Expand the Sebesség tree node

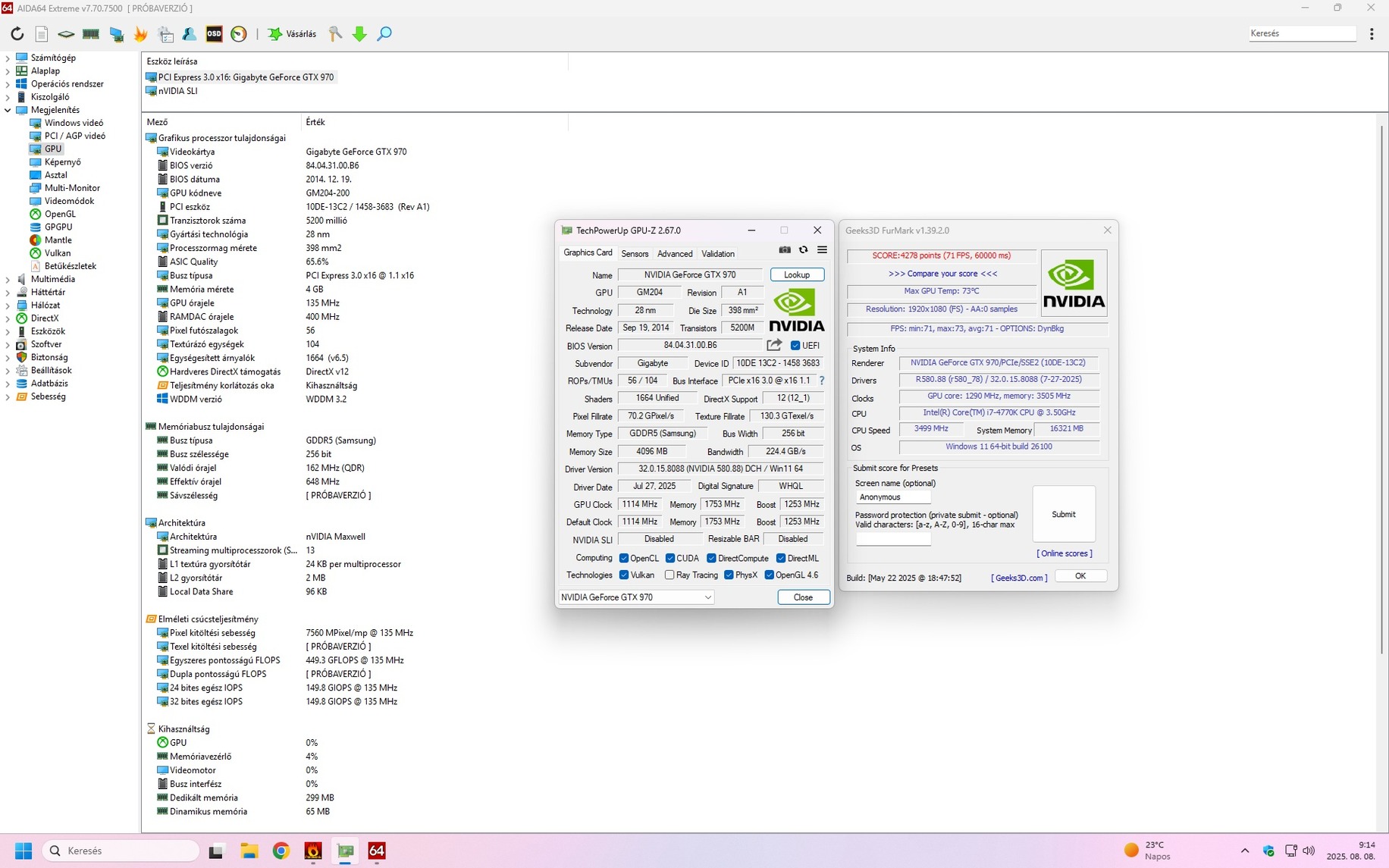(x=8, y=396)
